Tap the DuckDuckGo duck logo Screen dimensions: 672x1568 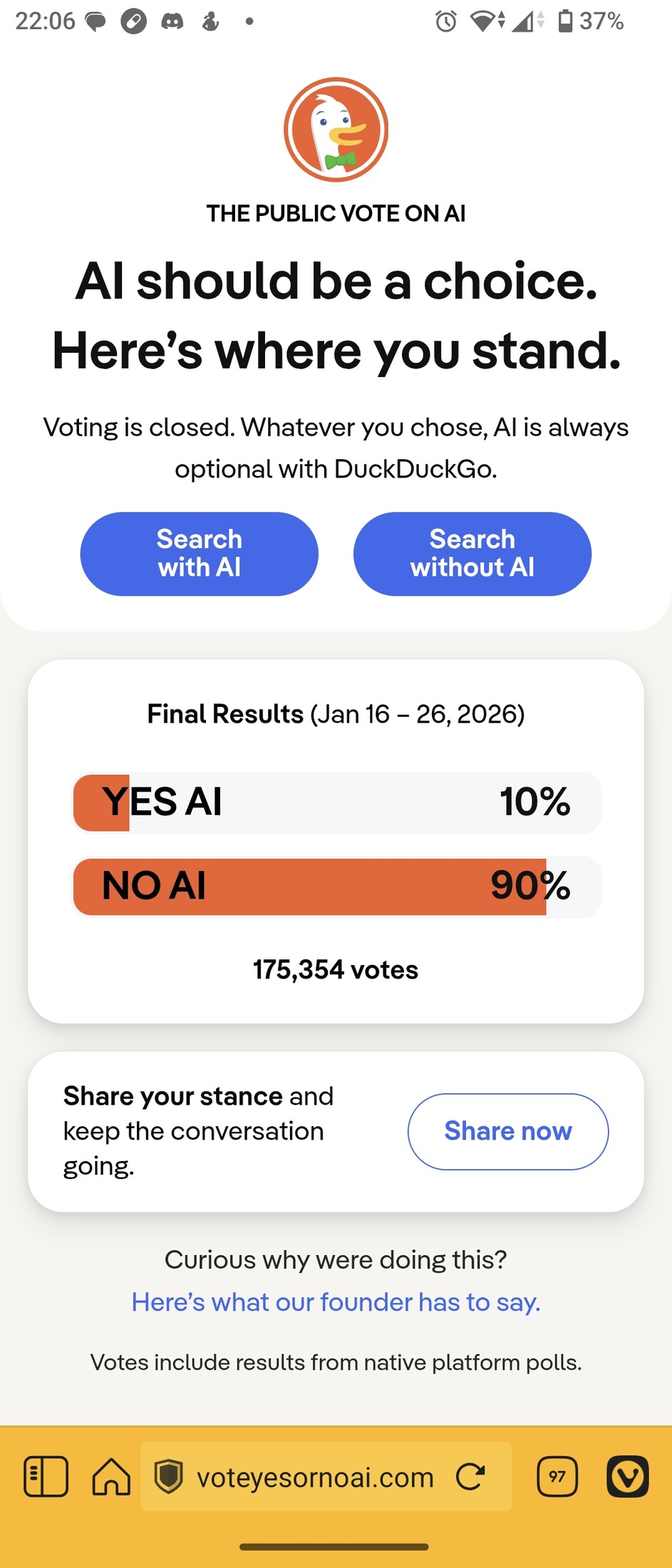(x=336, y=130)
